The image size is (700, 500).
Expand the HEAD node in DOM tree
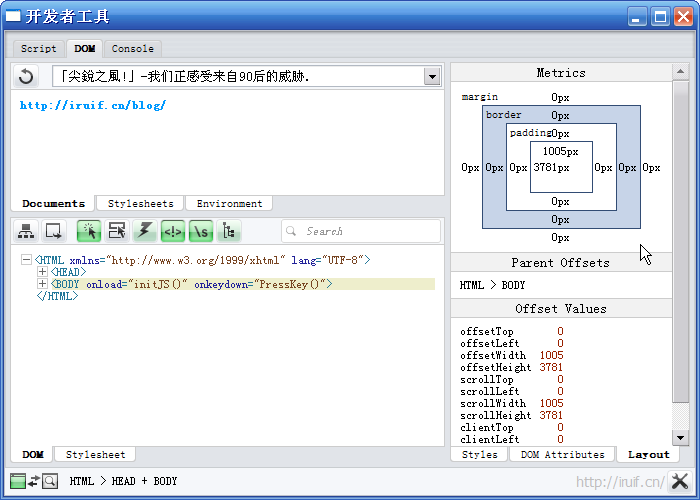42,272
